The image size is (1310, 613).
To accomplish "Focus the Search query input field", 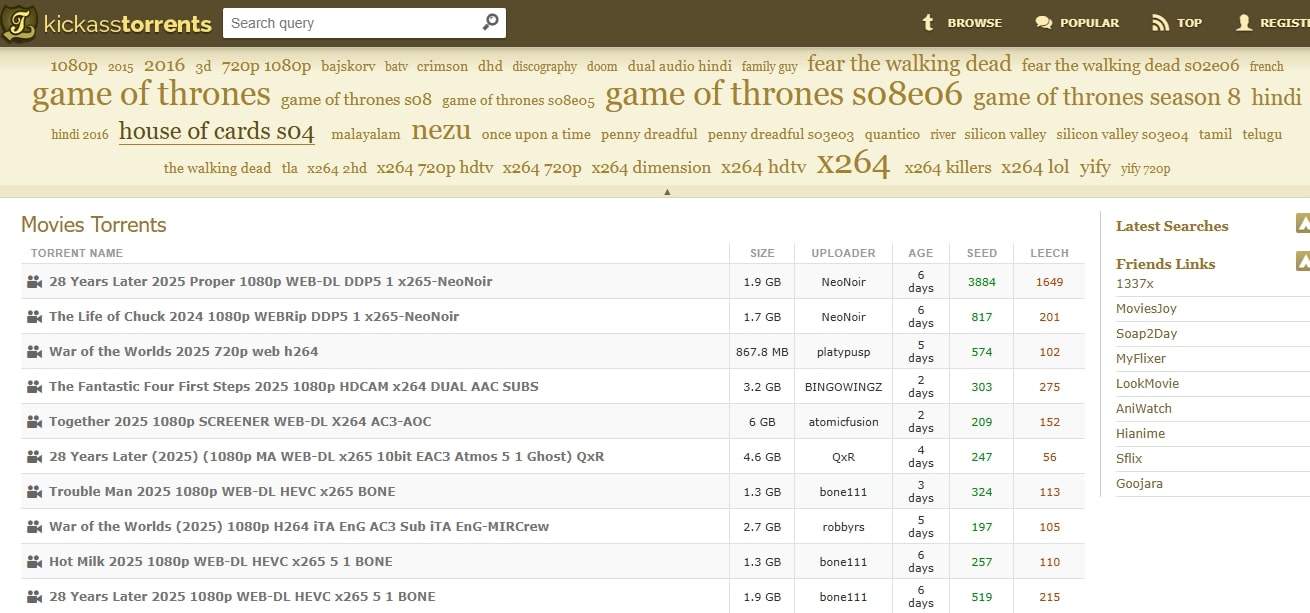I will click(x=352, y=23).
